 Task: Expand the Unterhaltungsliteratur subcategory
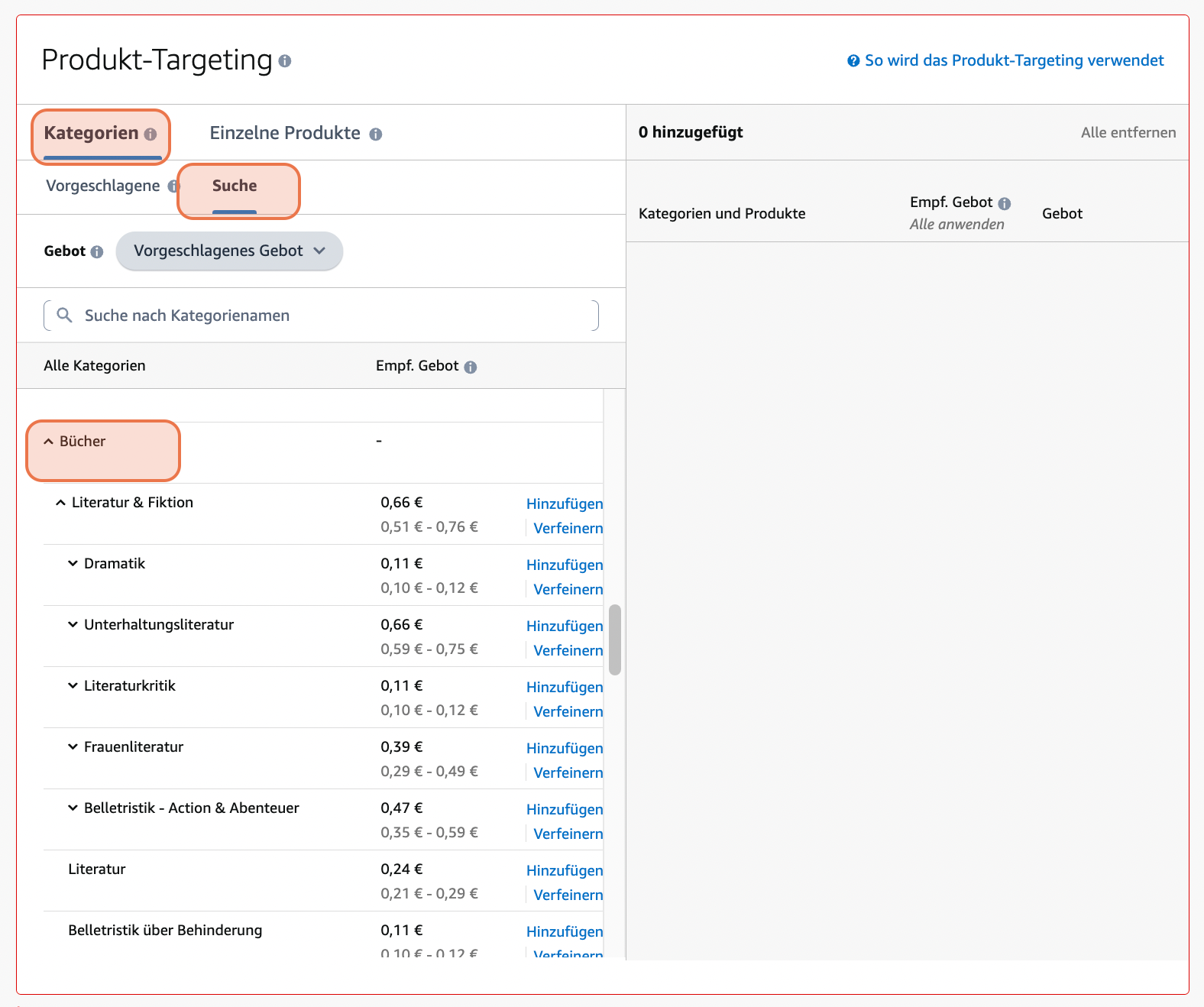coord(73,625)
